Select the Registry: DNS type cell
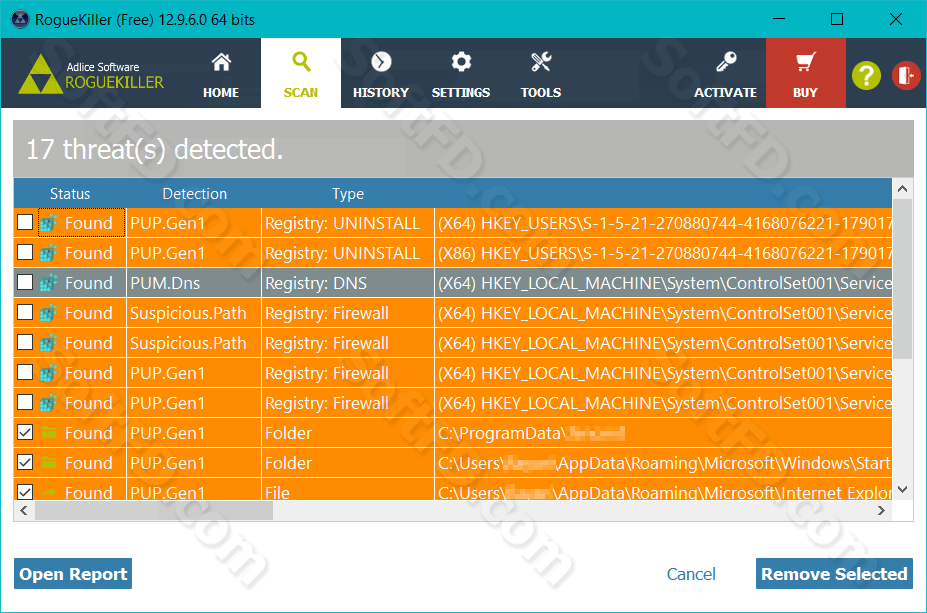 point(348,283)
